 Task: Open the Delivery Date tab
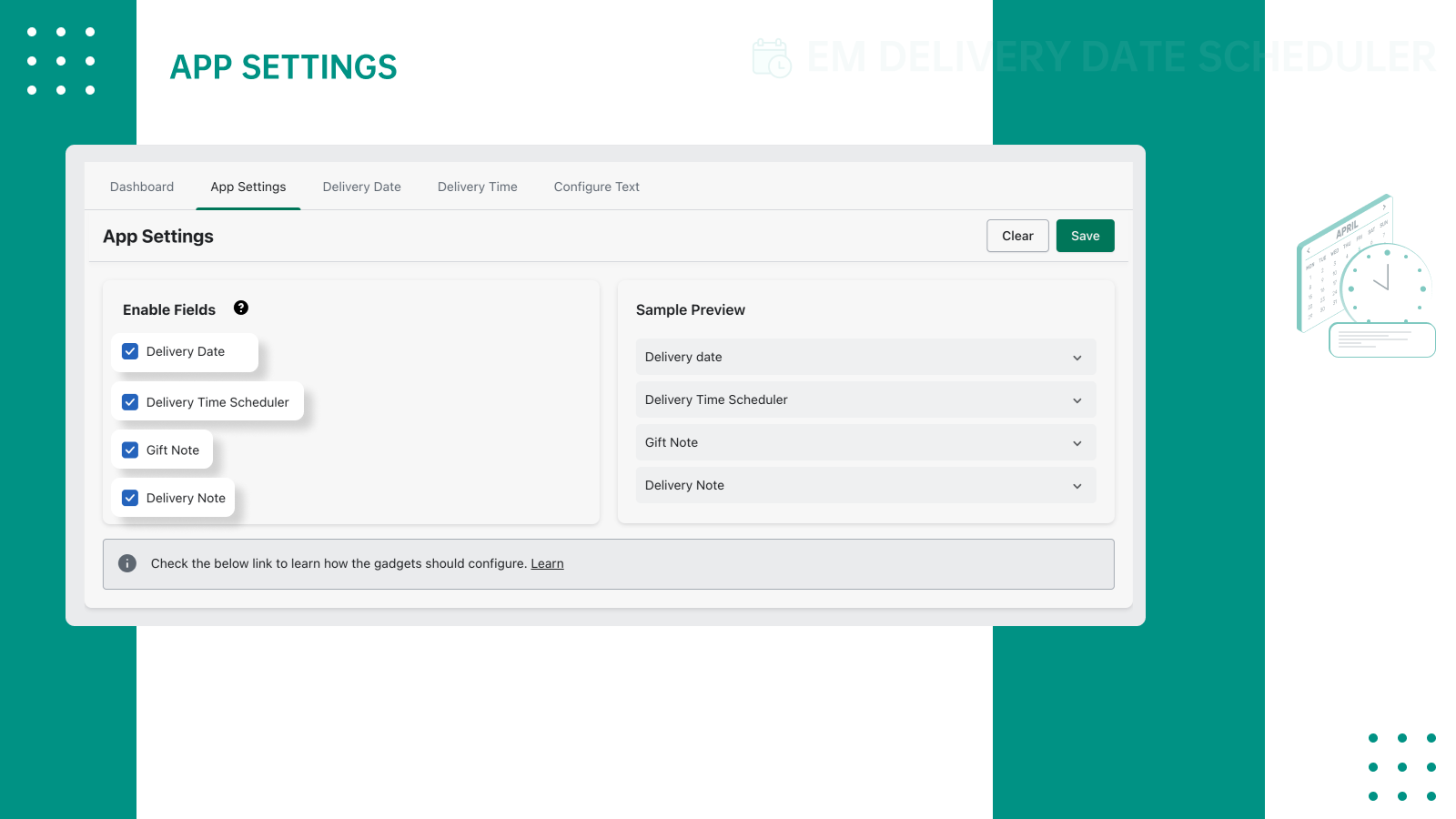361,187
